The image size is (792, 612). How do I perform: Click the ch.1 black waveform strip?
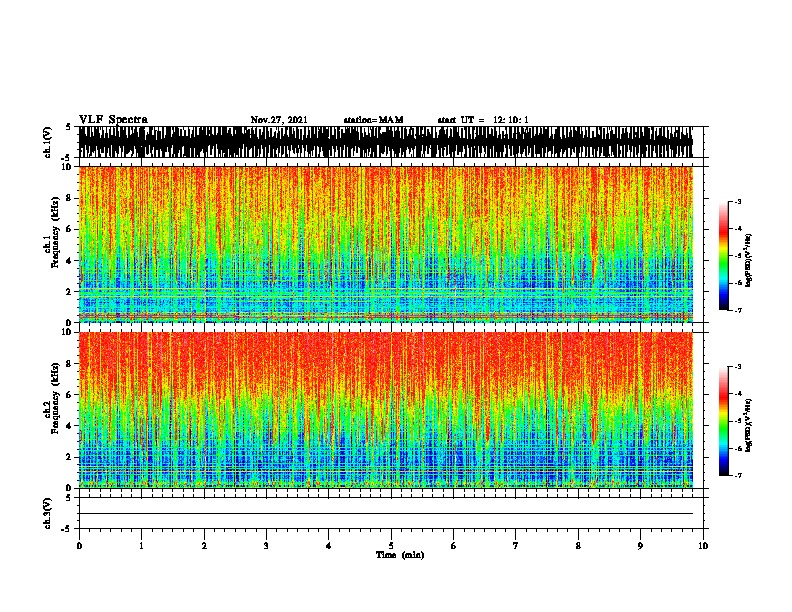[386, 142]
